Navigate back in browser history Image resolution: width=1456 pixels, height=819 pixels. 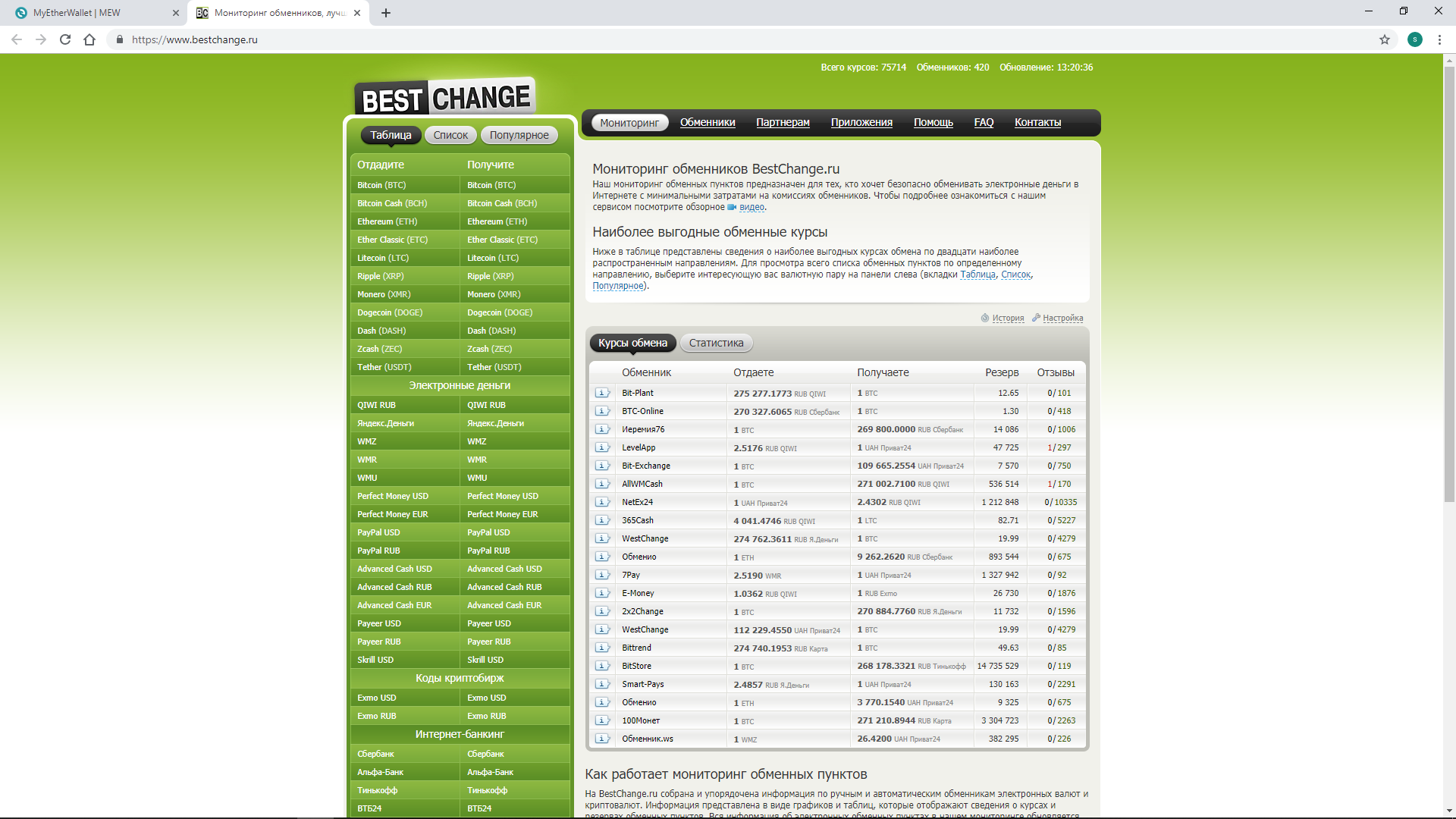click(17, 39)
